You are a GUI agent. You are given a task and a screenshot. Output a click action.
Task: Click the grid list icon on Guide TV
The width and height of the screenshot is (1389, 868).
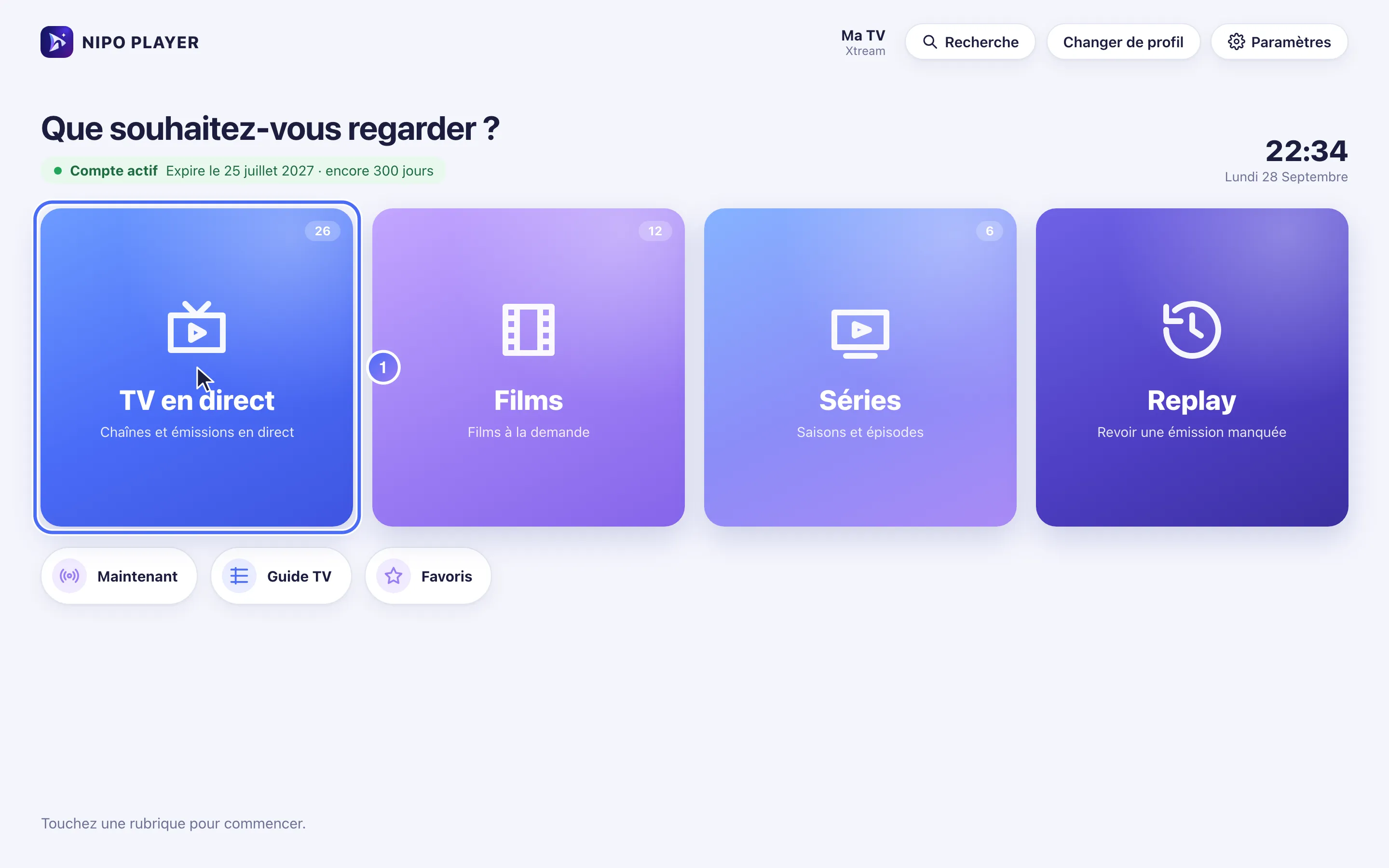[x=239, y=576]
